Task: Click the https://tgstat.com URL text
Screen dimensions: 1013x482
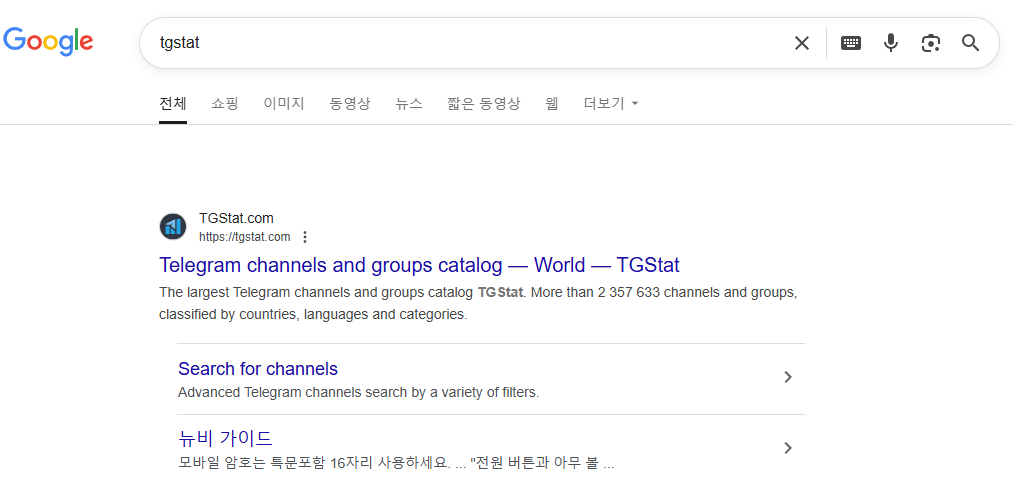Action: 245,237
